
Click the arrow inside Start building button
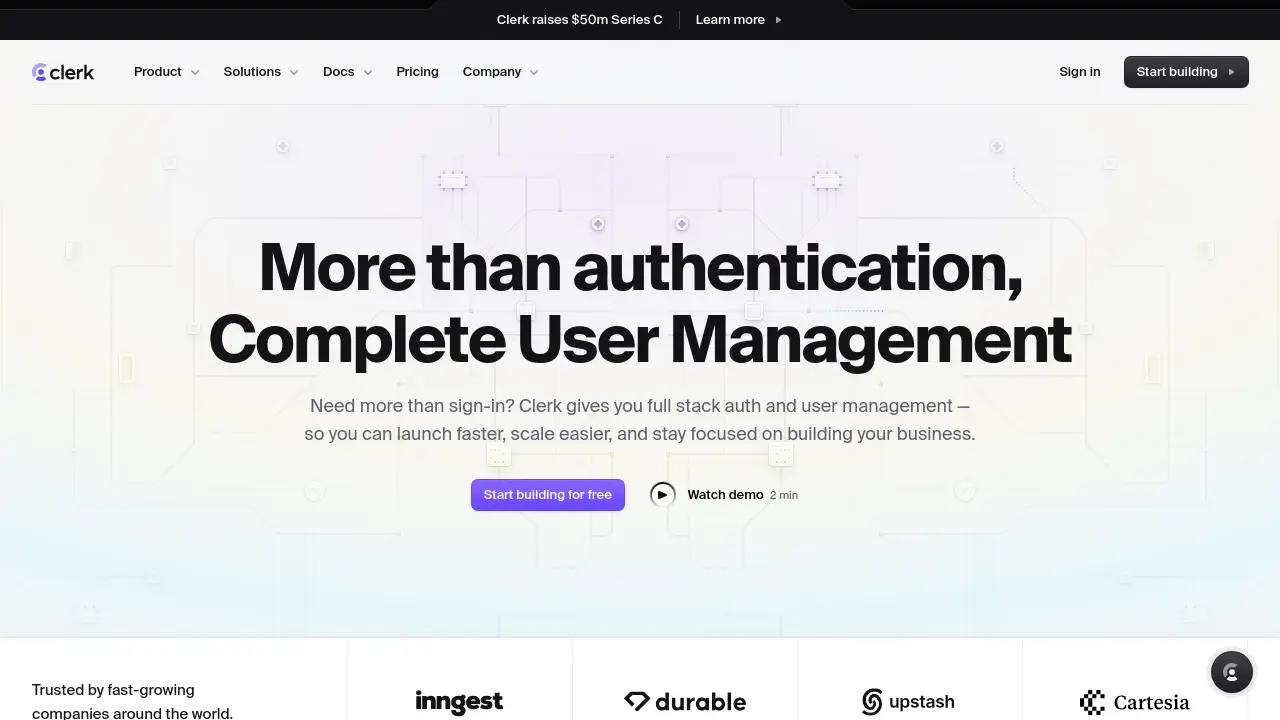tap(1232, 72)
